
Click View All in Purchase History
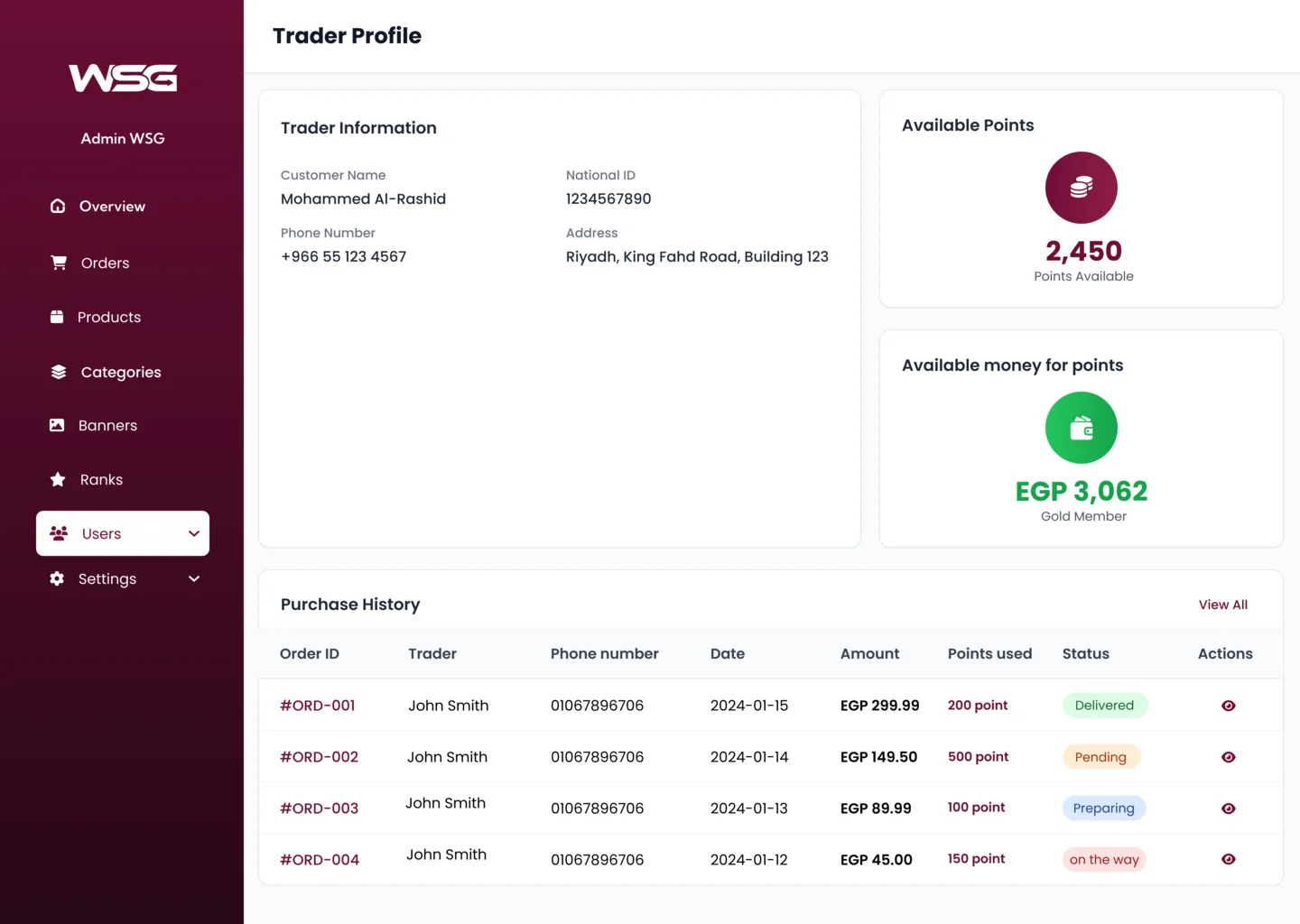(x=1223, y=605)
